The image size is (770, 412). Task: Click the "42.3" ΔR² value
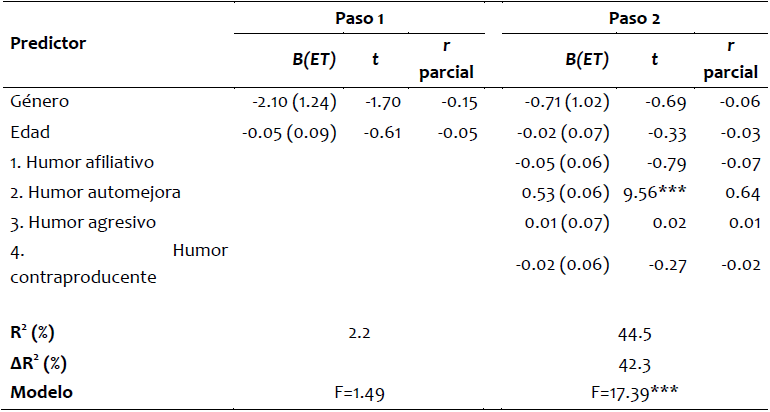click(632, 360)
